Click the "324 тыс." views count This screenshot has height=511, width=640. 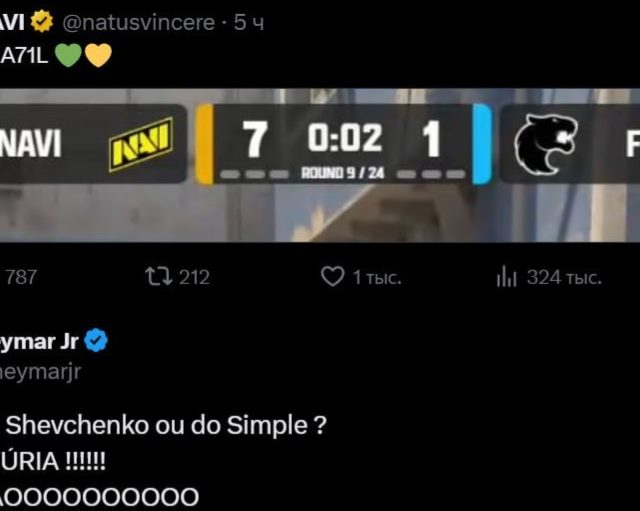pyautogui.click(x=564, y=277)
